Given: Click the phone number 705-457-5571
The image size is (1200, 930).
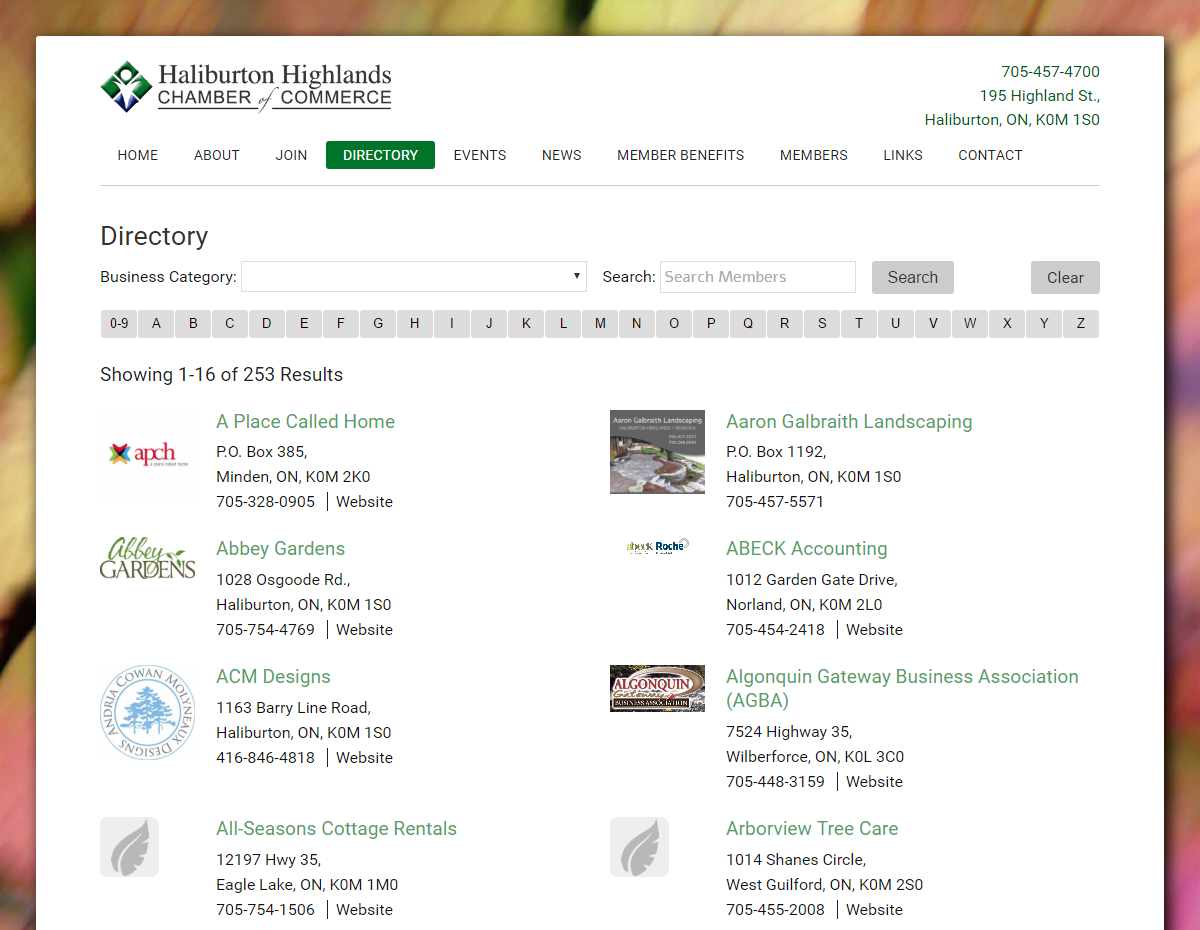Looking at the screenshot, I should 775,502.
